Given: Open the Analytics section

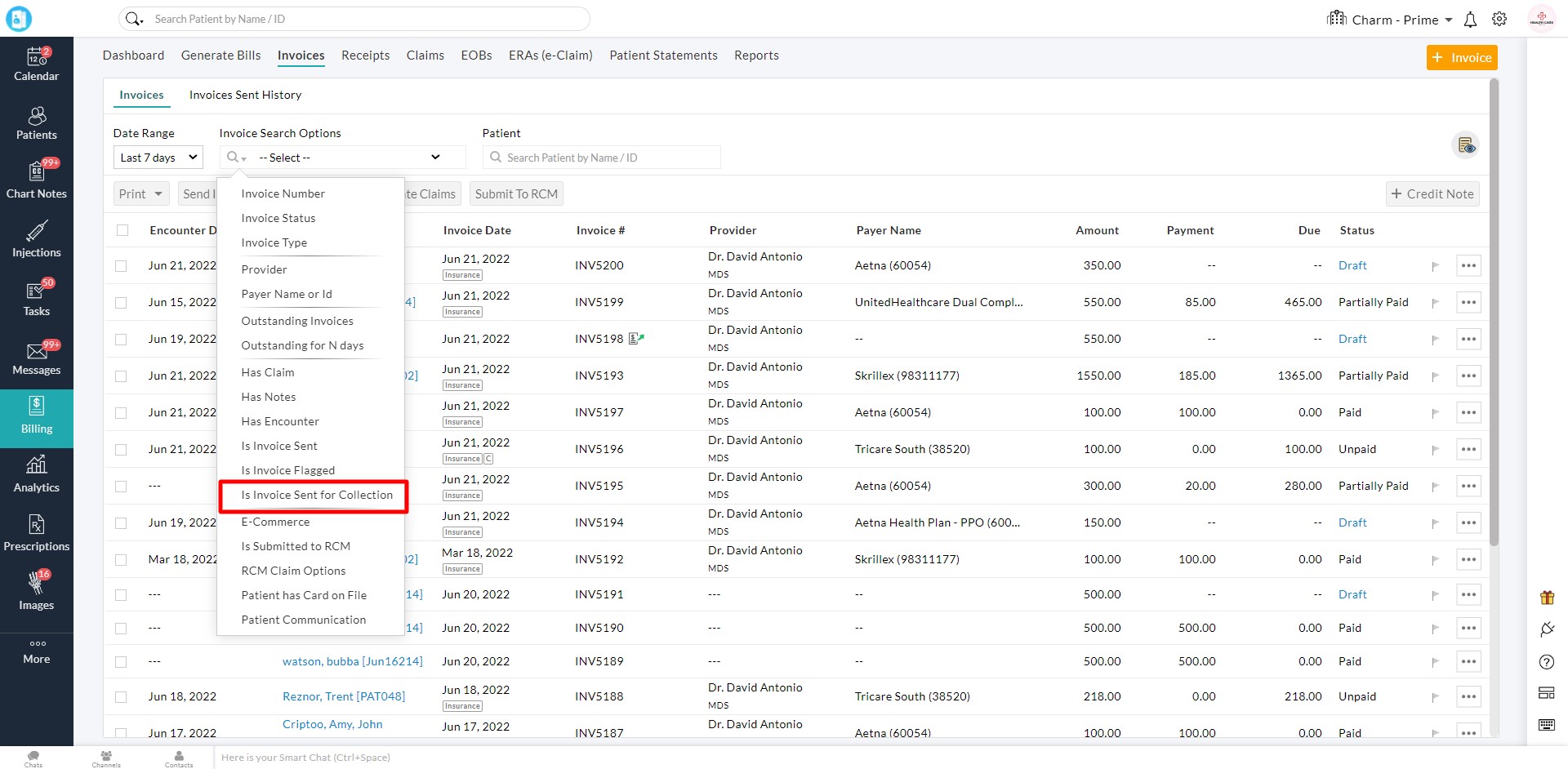Looking at the screenshot, I should pyautogui.click(x=36, y=473).
